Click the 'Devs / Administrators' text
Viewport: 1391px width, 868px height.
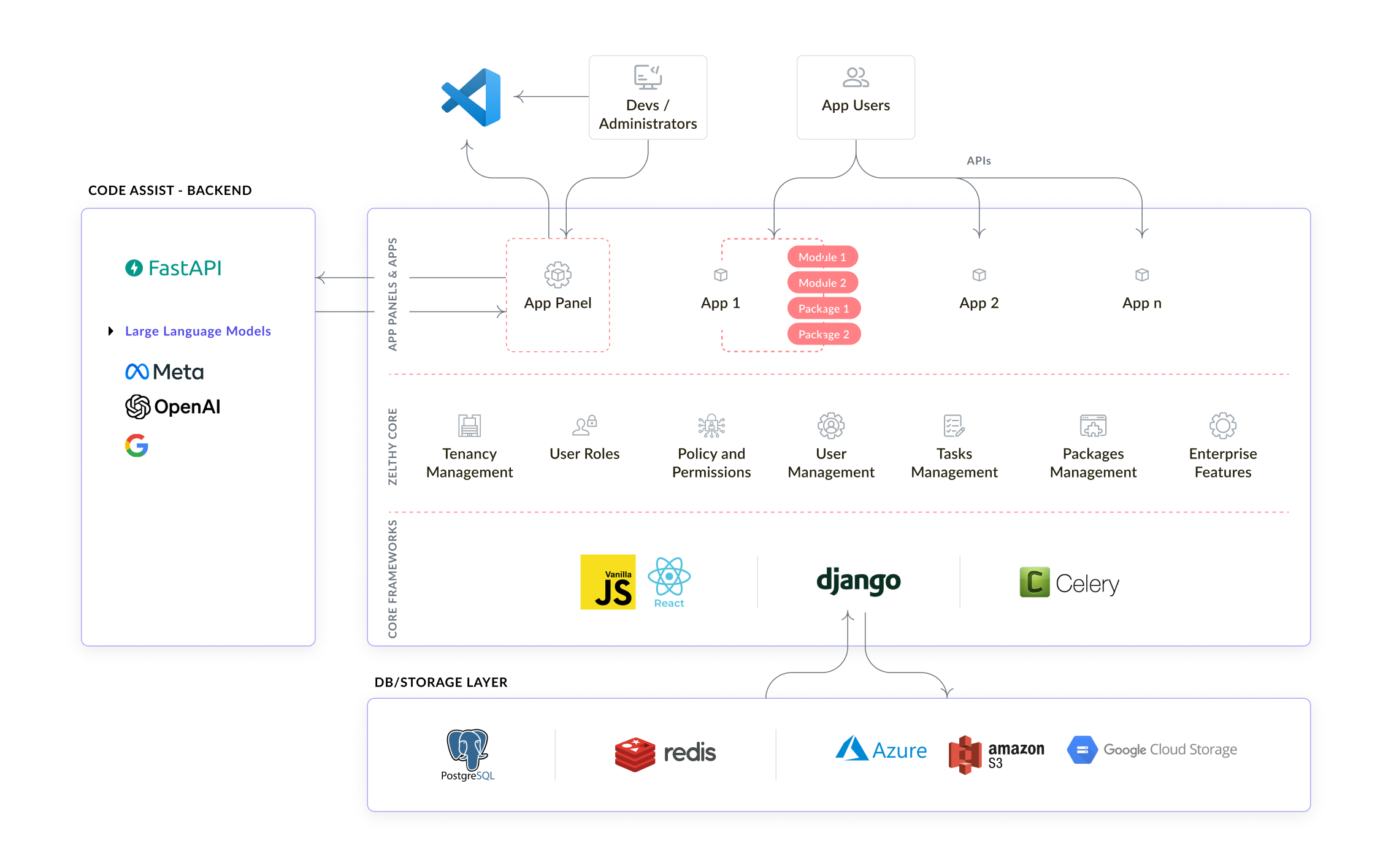(x=648, y=115)
